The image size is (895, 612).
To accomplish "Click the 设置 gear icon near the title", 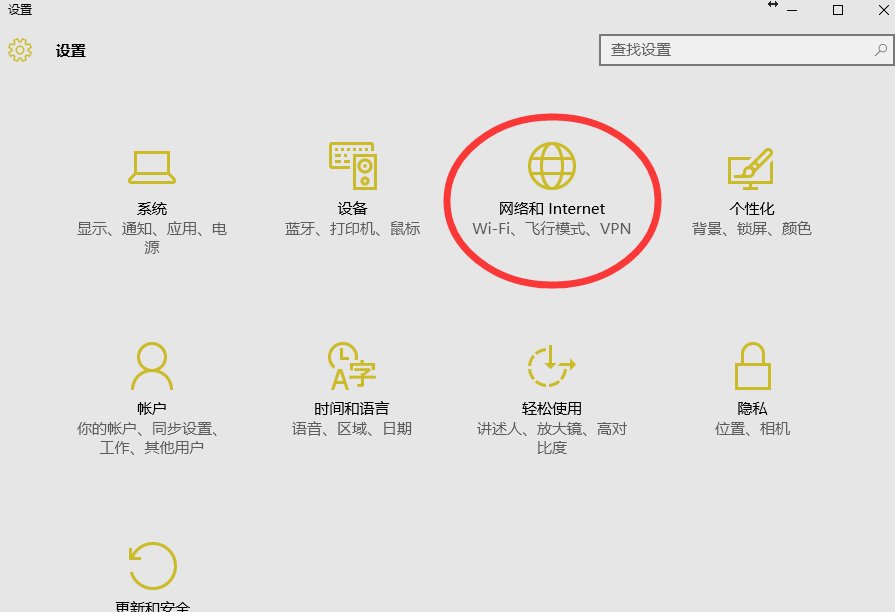I will [x=20, y=50].
